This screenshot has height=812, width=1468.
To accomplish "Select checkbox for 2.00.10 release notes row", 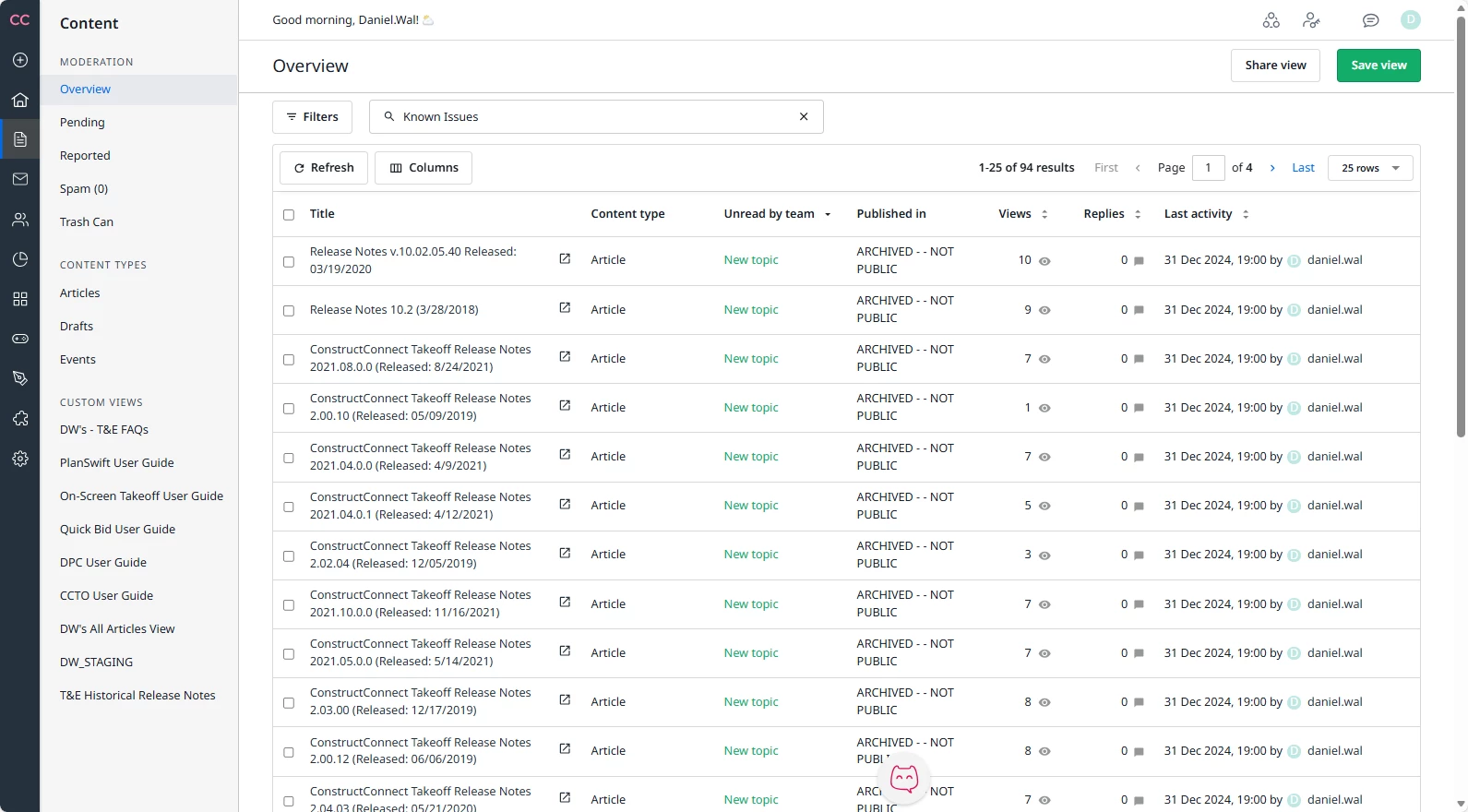I will (x=289, y=409).
